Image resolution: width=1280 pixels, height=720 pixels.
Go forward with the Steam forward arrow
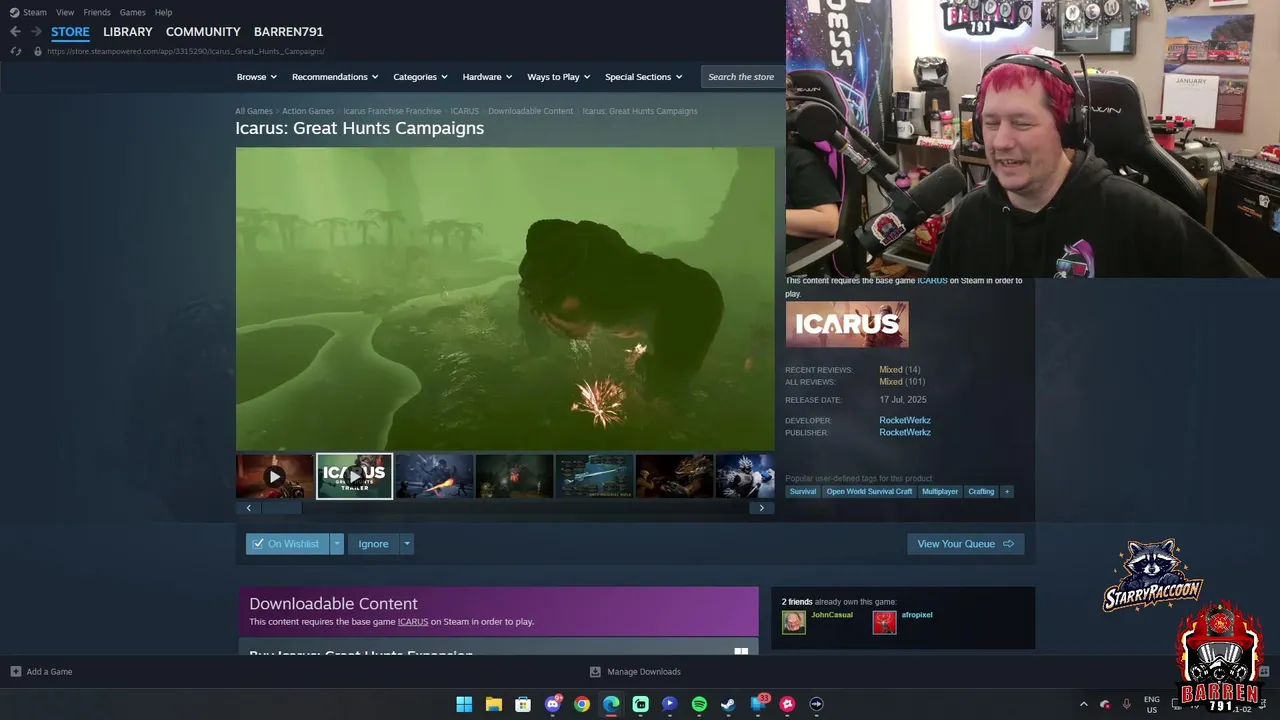(36, 32)
